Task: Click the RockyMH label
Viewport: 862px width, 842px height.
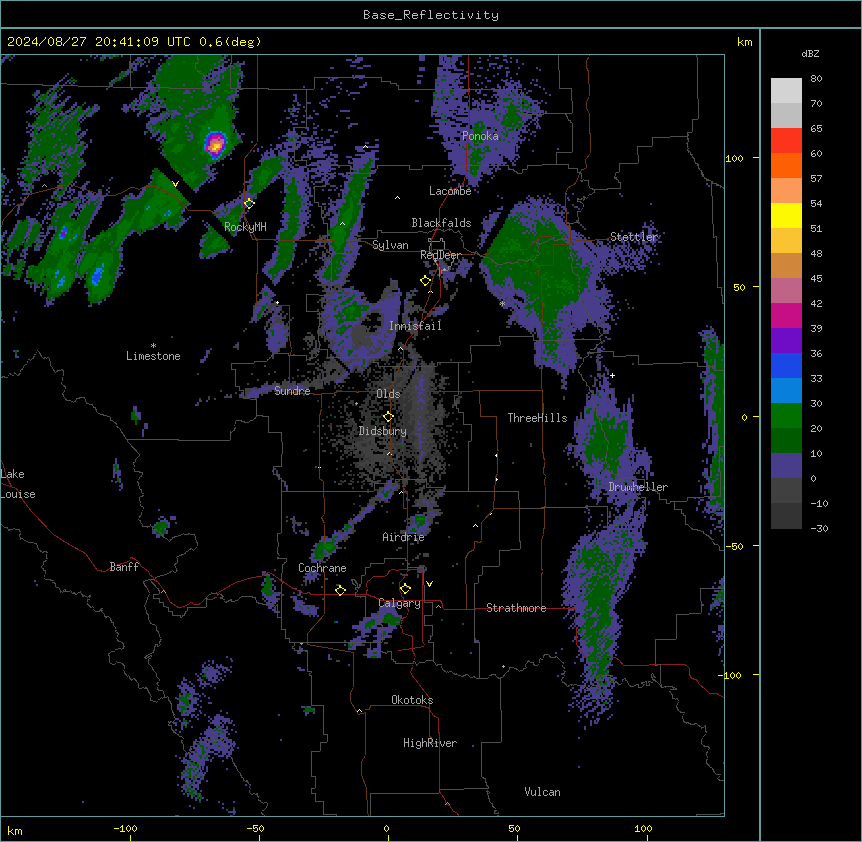Action: pyautogui.click(x=245, y=227)
